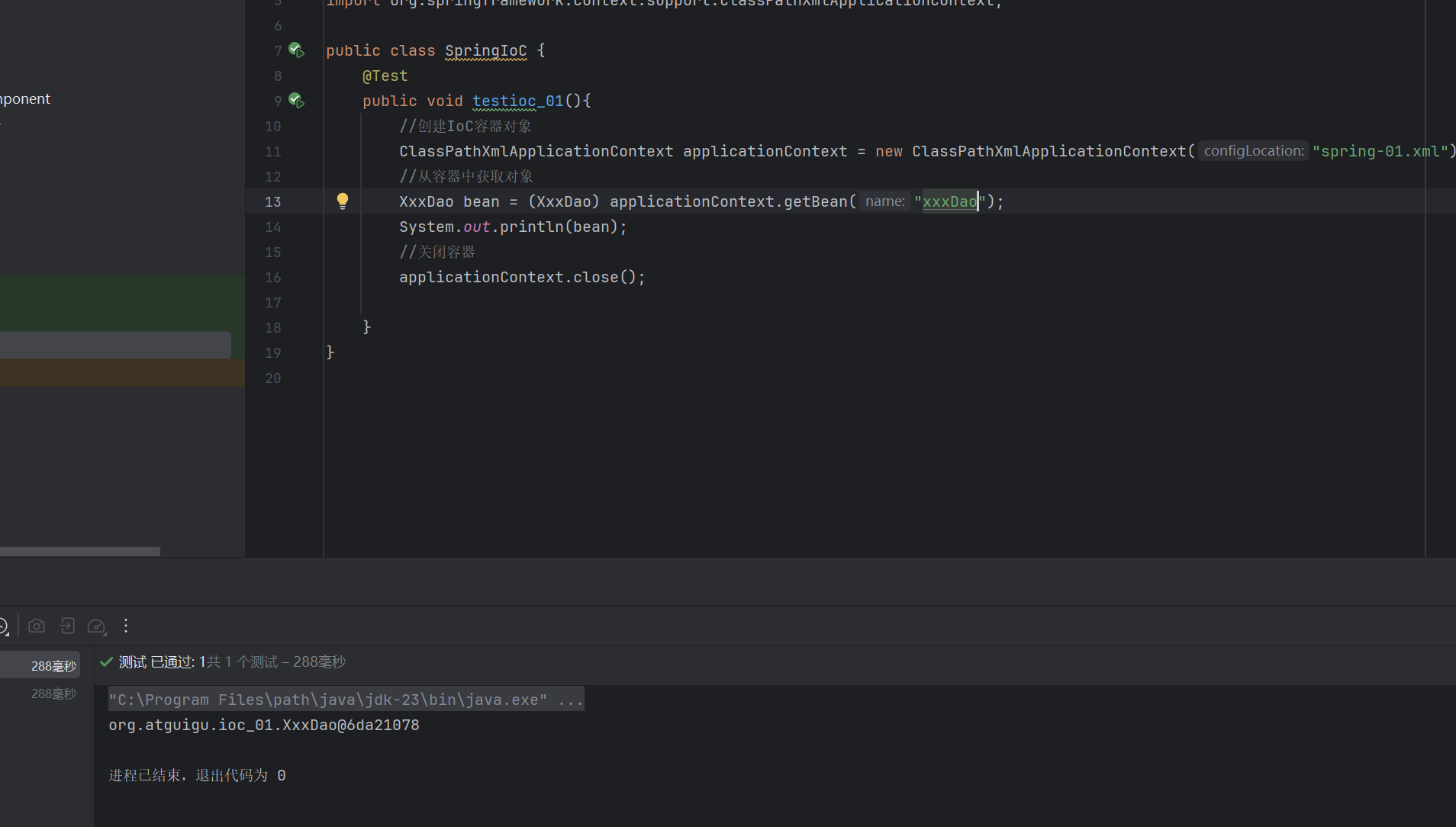Run testioc_01 from its gutter icon
The width and height of the screenshot is (1456, 827).
[x=297, y=101]
